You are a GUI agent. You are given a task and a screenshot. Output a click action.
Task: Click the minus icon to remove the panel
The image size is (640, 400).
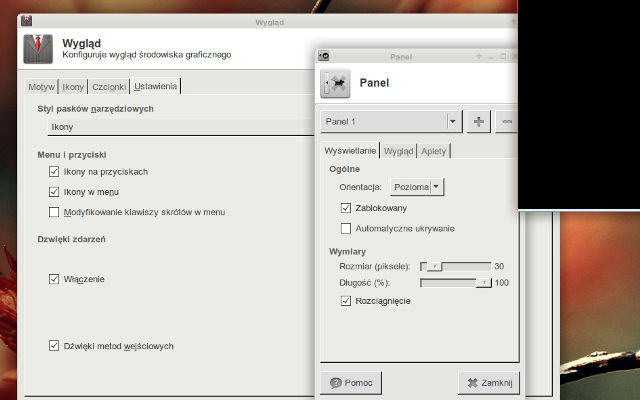coord(507,121)
